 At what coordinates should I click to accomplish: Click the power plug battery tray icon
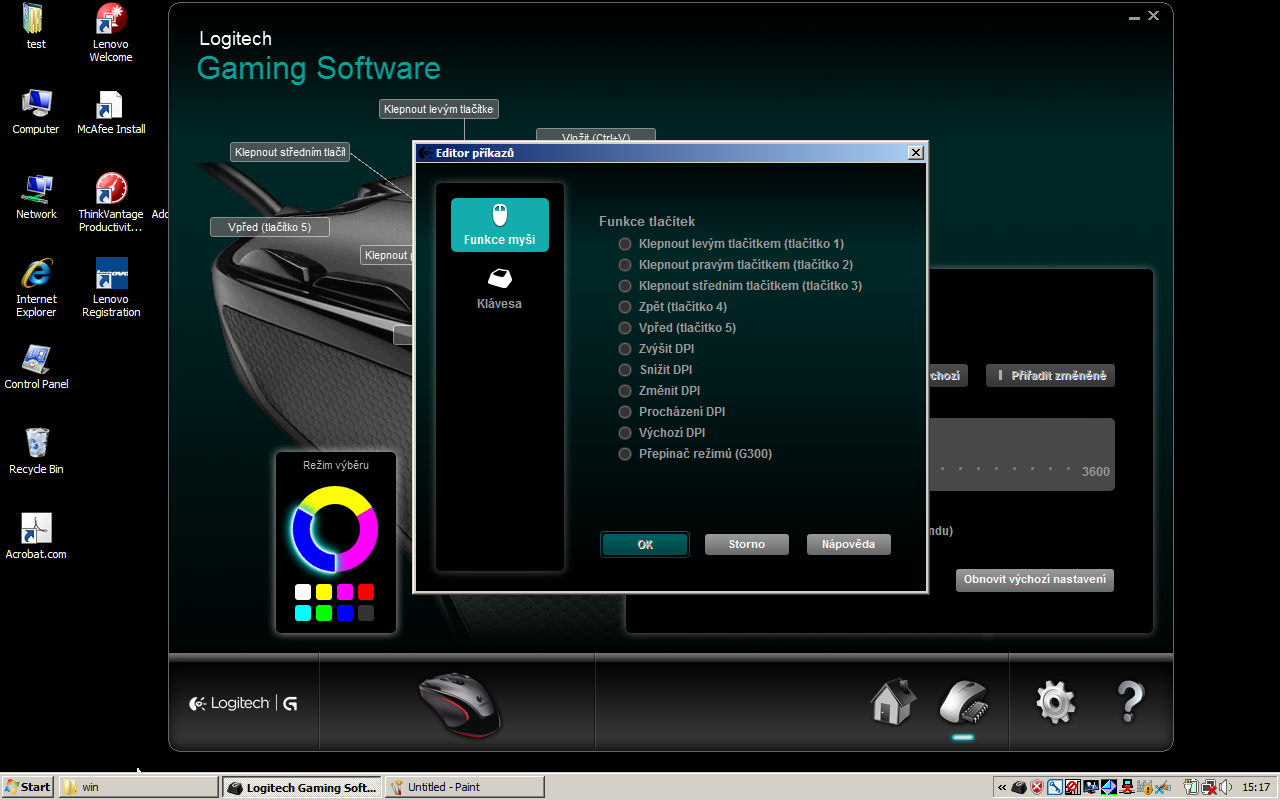[x=1191, y=787]
